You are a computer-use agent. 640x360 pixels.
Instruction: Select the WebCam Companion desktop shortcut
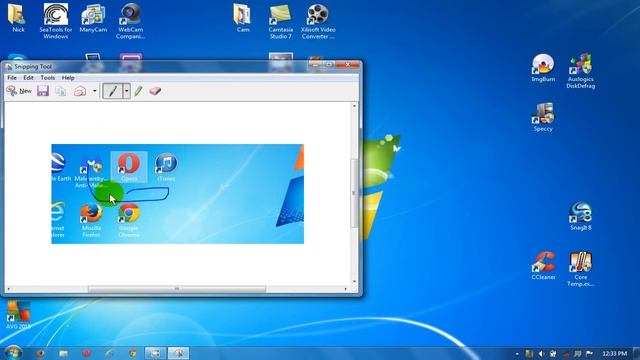point(131,21)
